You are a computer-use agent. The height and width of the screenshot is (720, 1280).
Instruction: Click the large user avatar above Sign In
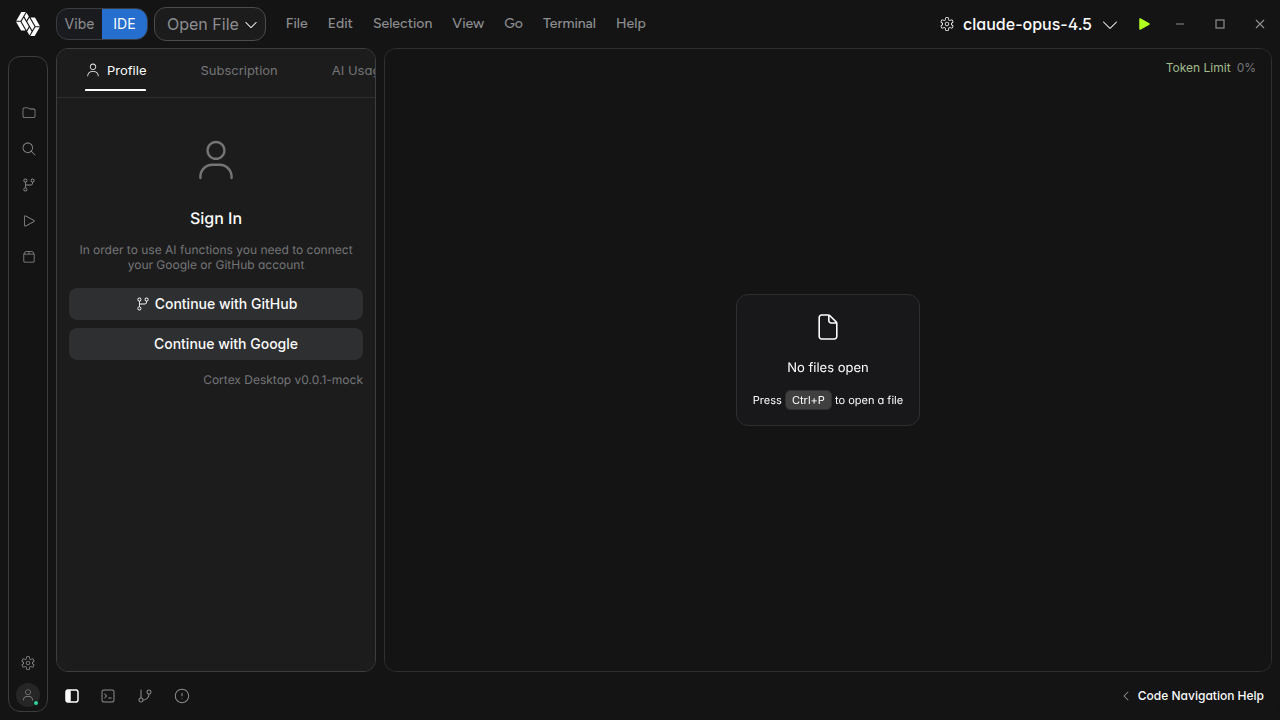(x=216, y=160)
